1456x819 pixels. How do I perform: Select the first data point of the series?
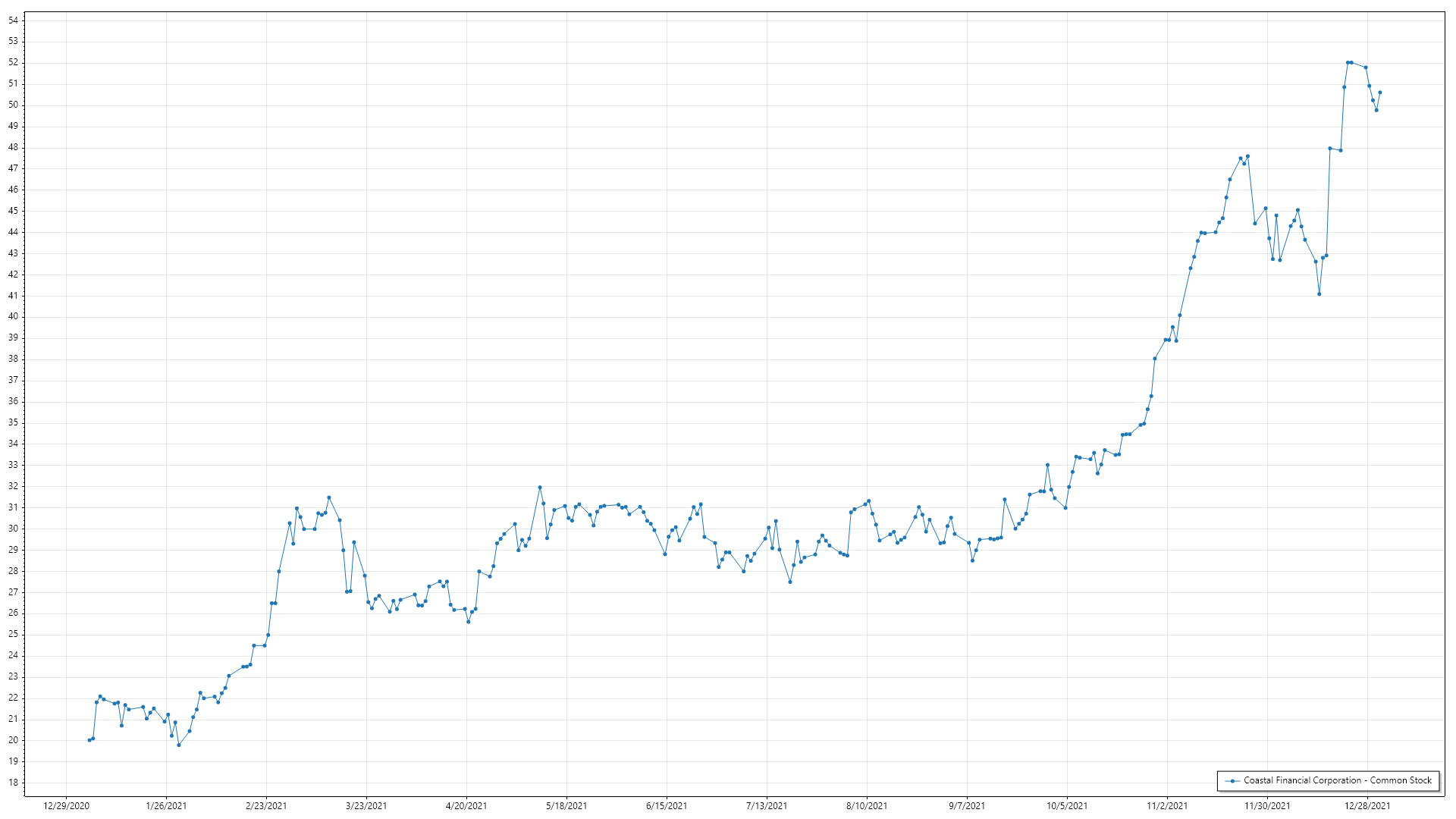[89, 740]
